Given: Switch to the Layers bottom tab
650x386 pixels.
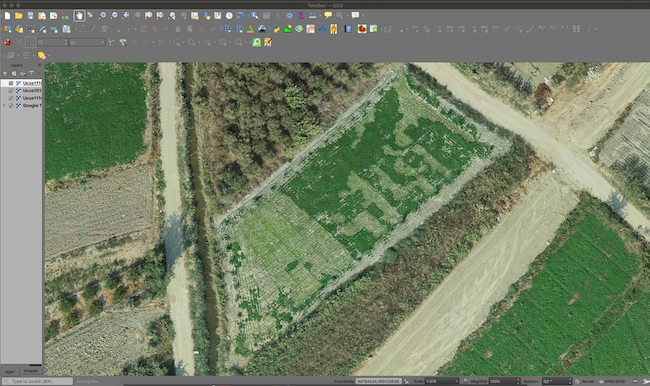Looking at the screenshot, I should tap(10, 371).
